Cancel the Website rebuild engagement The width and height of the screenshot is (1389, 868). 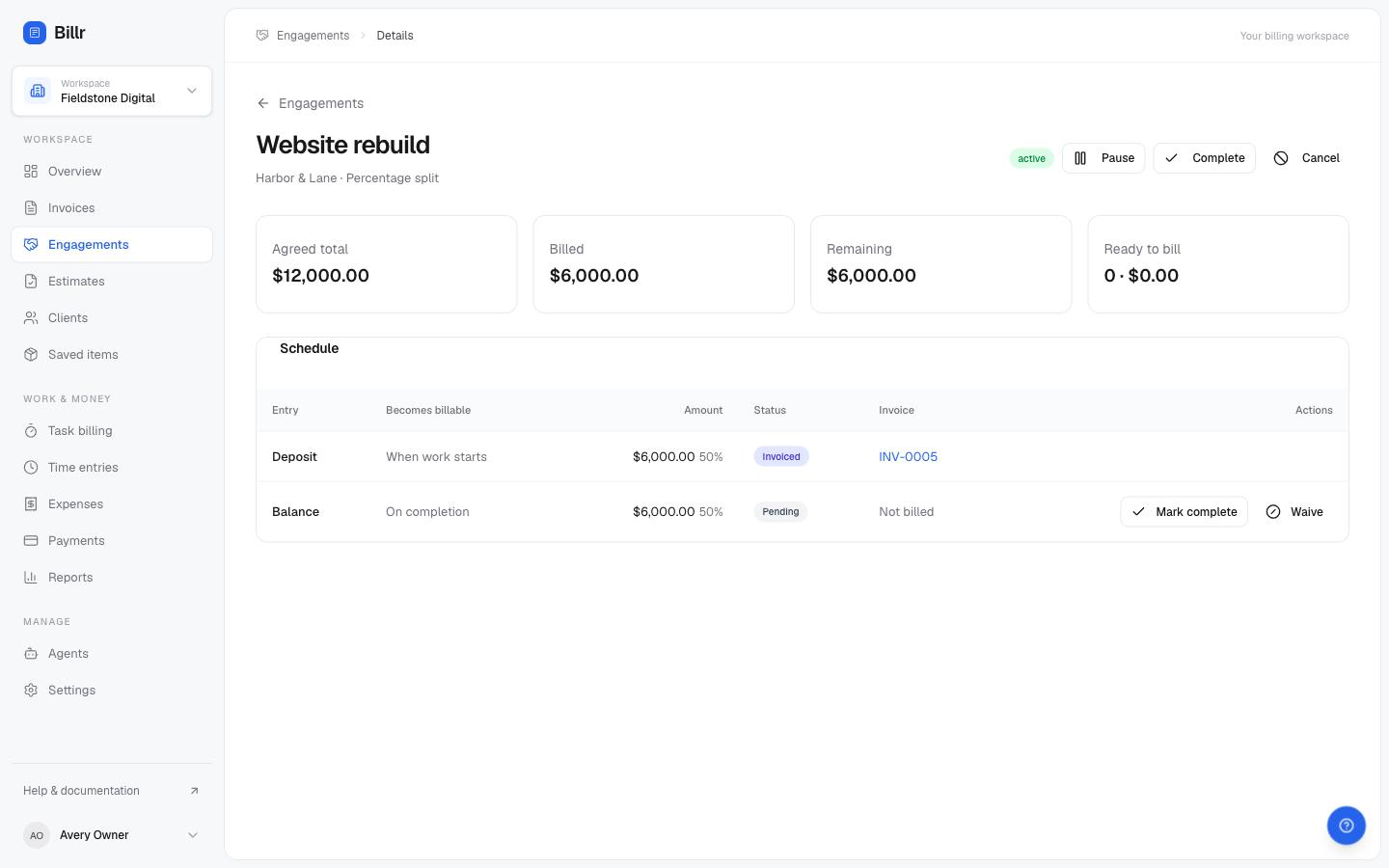pyautogui.click(x=1307, y=158)
